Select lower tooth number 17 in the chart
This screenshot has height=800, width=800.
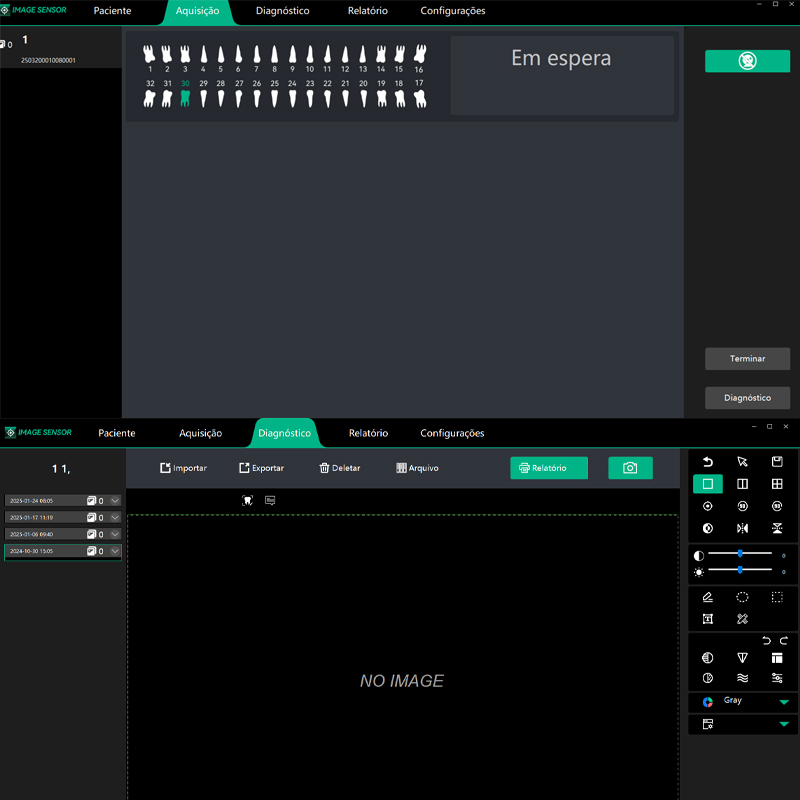coord(419,93)
